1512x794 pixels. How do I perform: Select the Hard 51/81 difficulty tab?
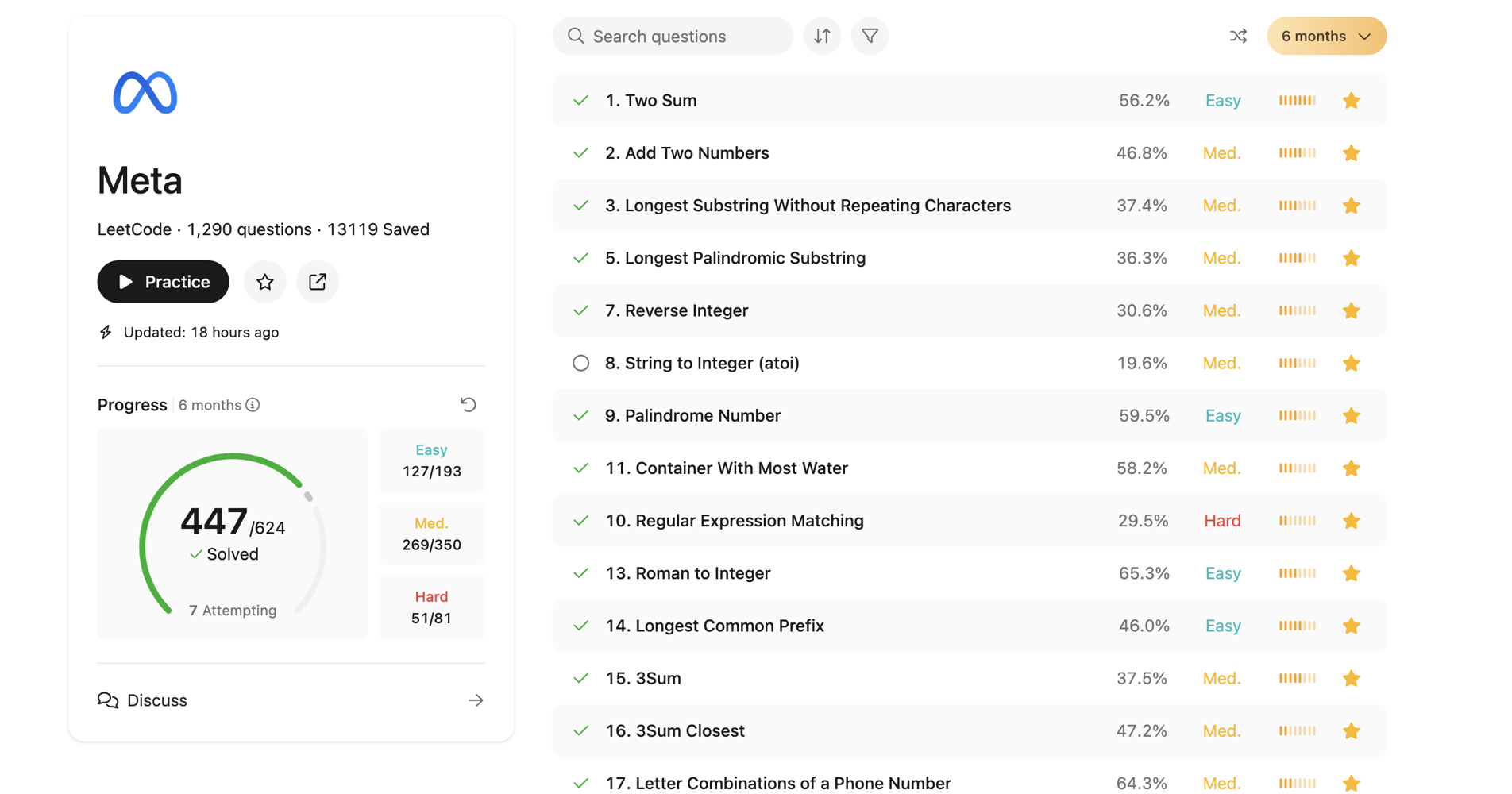(431, 607)
